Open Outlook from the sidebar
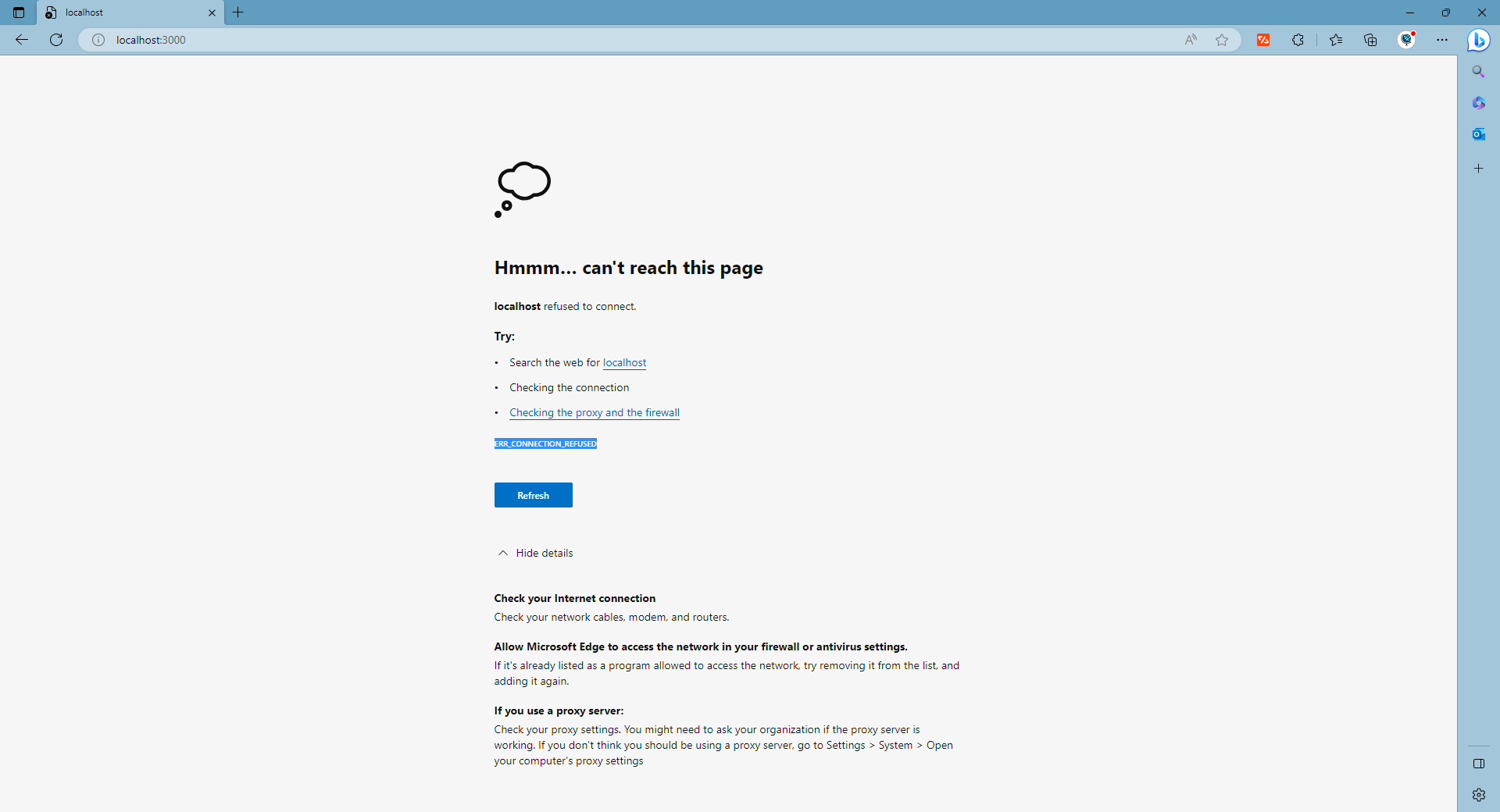This screenshot has height=812, width=1500. pyautogui.click(x=1478, y=134)
